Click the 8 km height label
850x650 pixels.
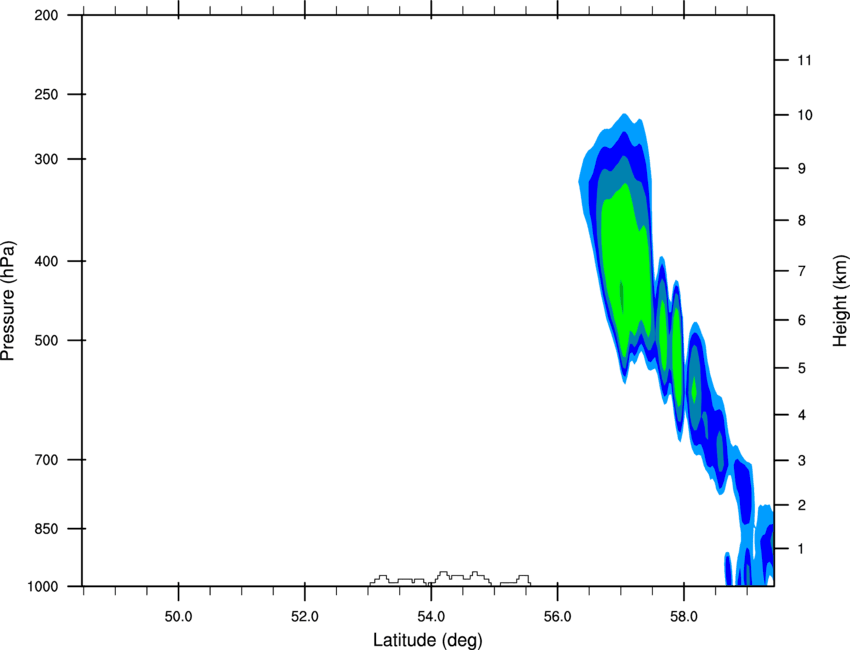click(x=802, y=221)
